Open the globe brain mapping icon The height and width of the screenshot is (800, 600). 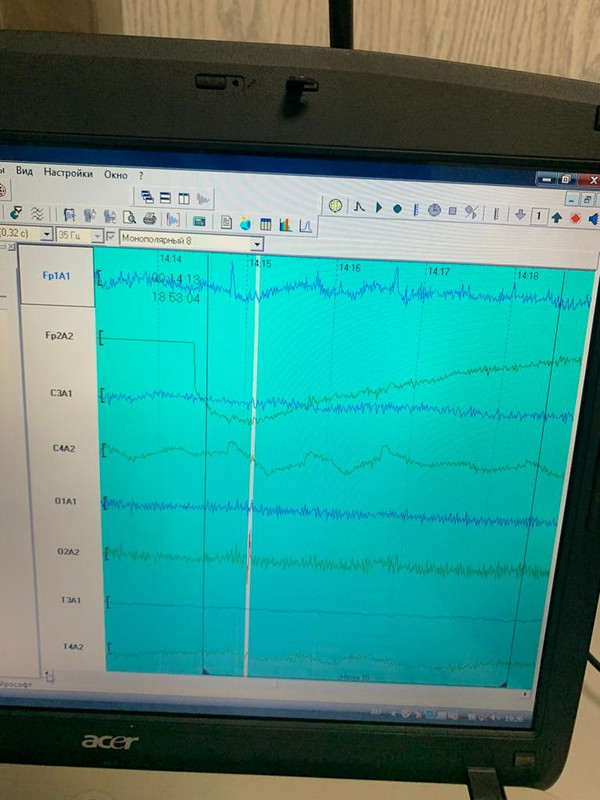click(x=245, y=223)
